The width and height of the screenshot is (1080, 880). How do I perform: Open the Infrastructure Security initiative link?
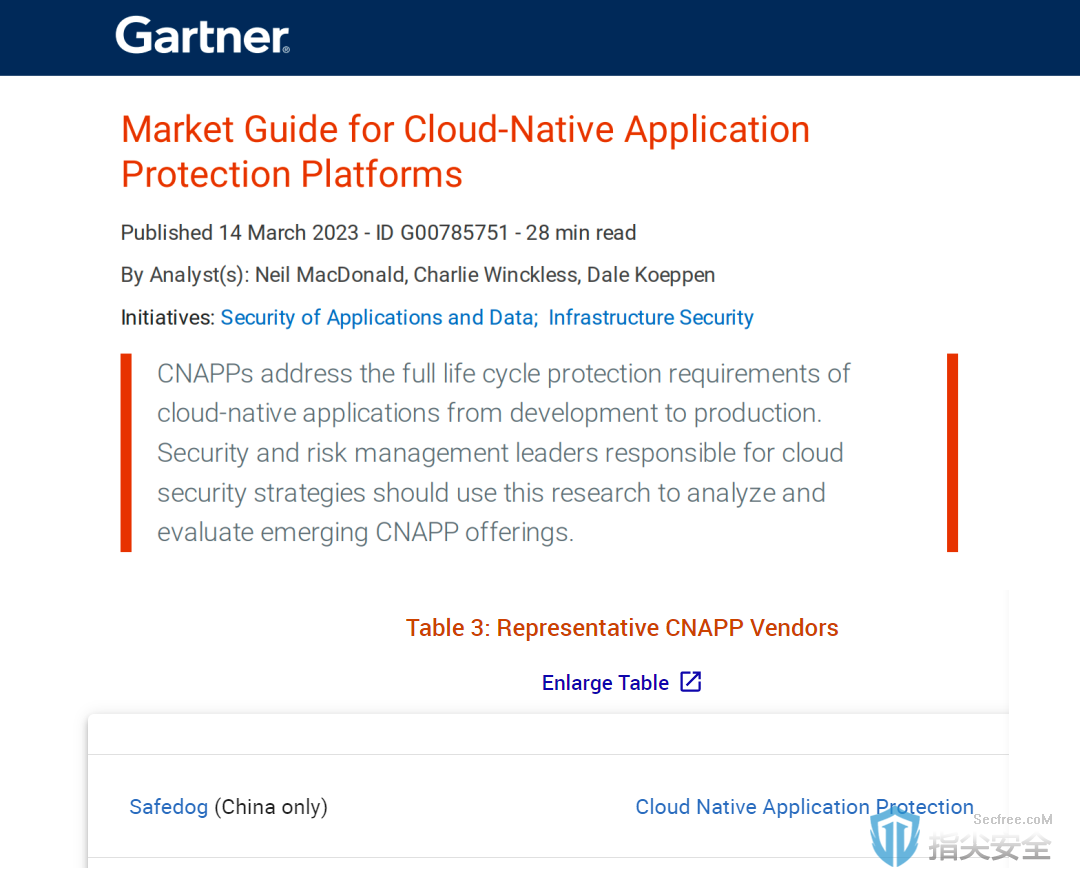click(651, 317)
